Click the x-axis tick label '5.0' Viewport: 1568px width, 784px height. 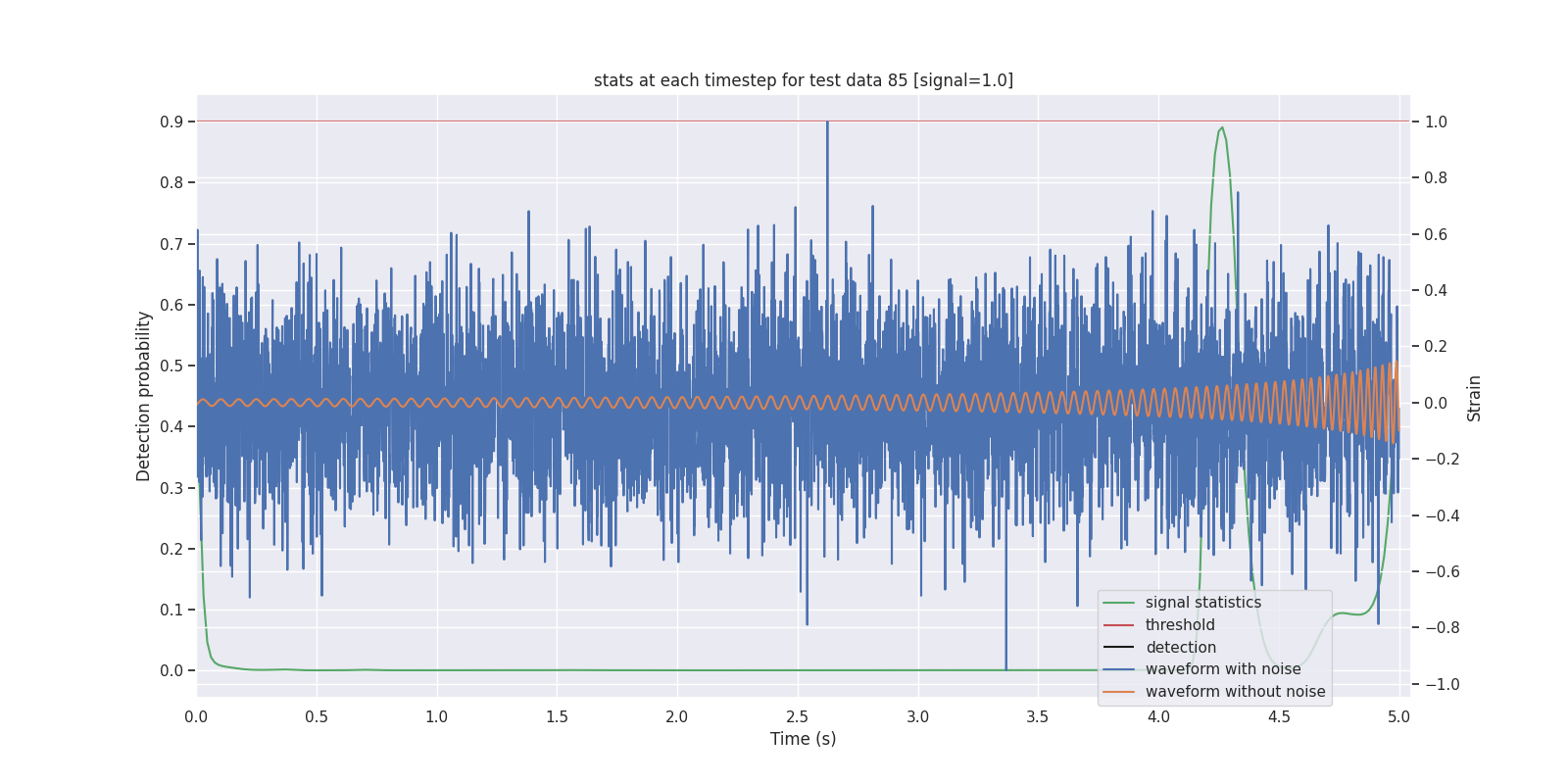pos(1398,717)
